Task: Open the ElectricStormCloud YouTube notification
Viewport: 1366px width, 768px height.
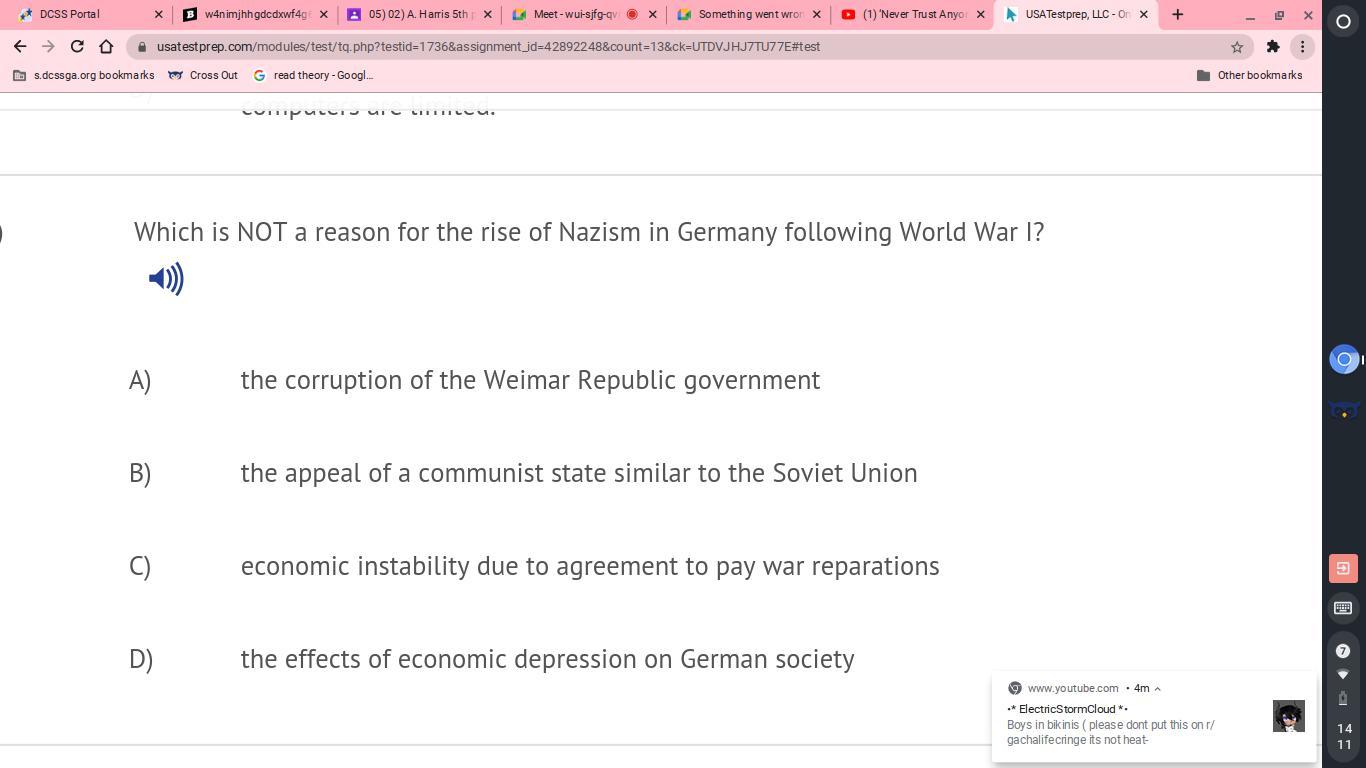Action: (1154, 717)
